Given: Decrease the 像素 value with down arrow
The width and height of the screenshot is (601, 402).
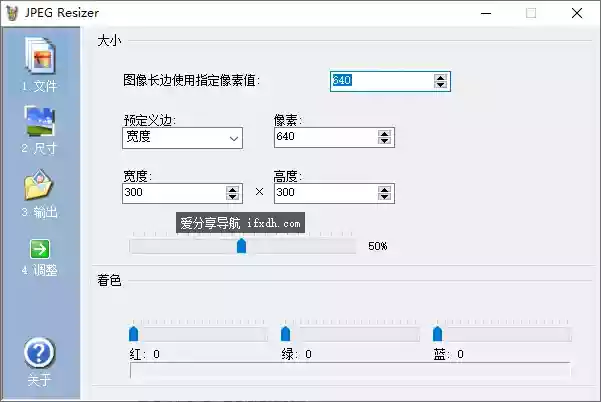Looking at the screenshot, I should [384, 141].
